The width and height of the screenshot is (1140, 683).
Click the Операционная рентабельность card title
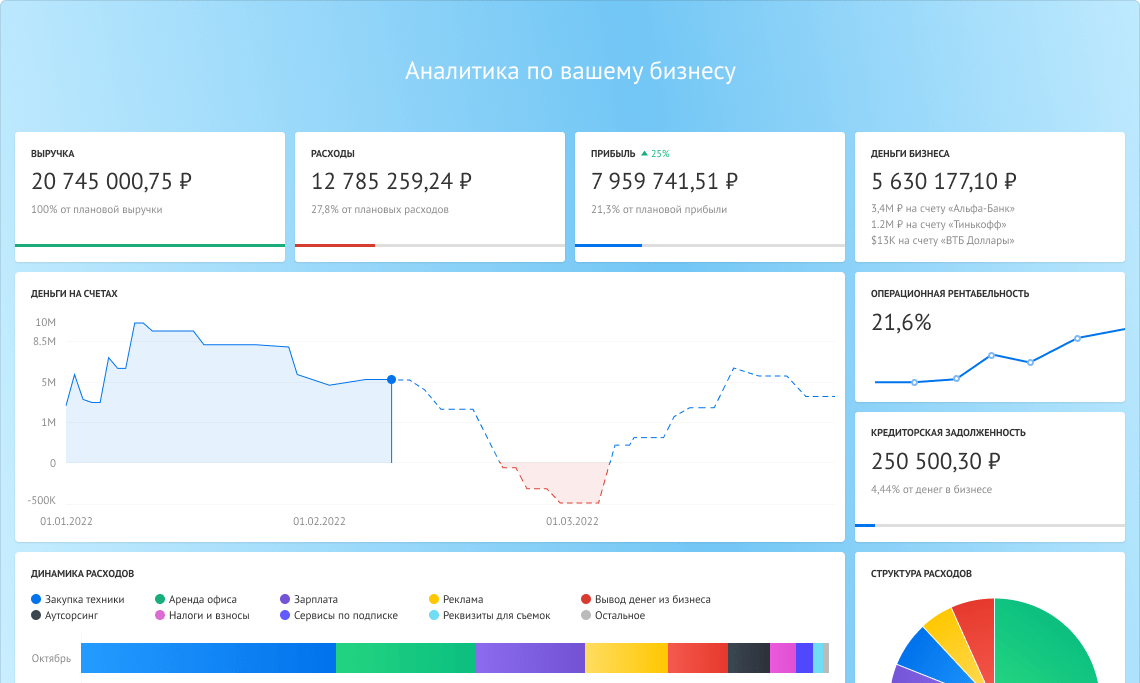click(950, 294)
